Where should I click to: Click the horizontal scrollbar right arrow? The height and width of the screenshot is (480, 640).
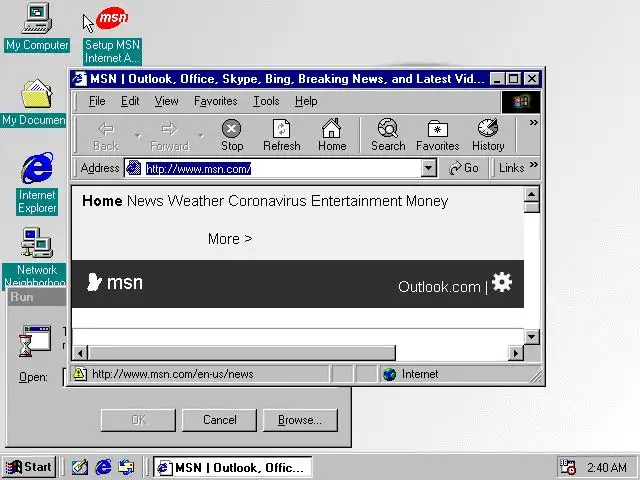516,353
